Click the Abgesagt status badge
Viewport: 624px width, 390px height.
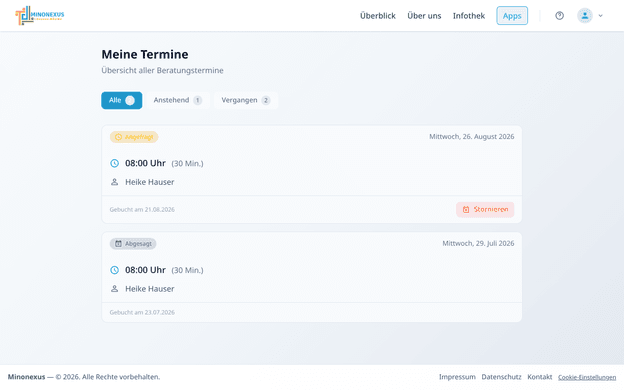133,244
